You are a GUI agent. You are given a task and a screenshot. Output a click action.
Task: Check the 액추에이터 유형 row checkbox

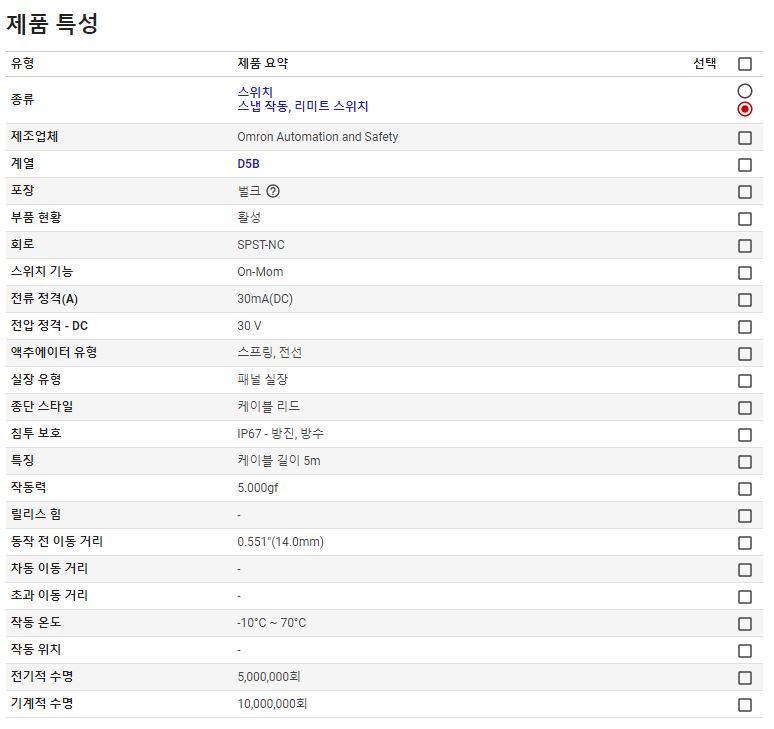pos(744,354)
